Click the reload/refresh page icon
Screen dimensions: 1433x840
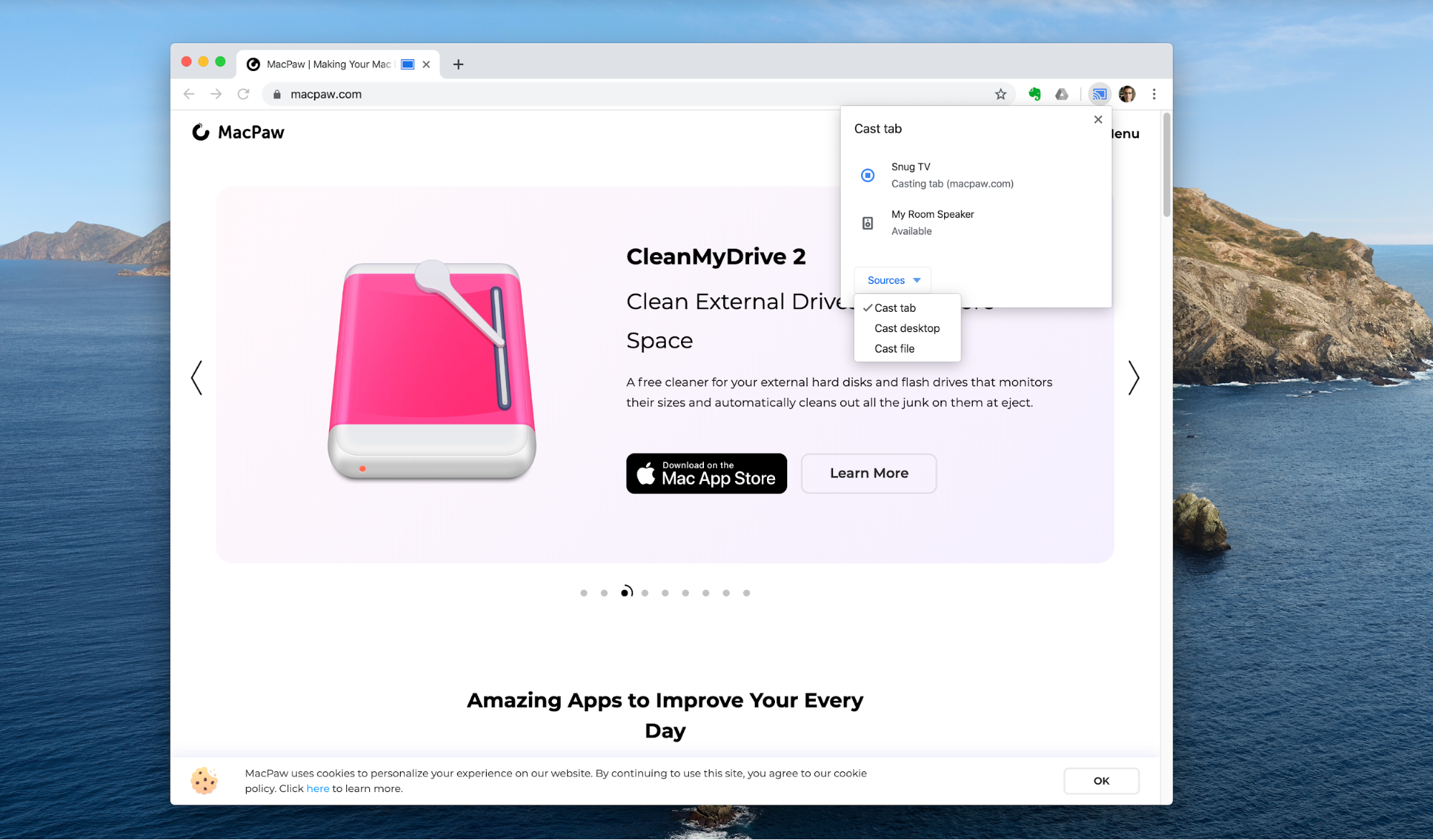pyautogui.click(x=244, y=94)
